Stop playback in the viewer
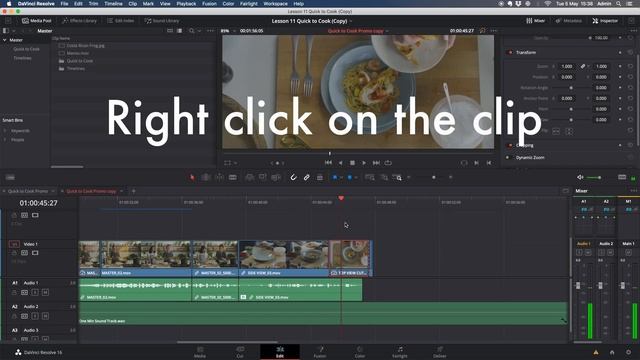Screen dimensions: 640x360 [352, 162]
